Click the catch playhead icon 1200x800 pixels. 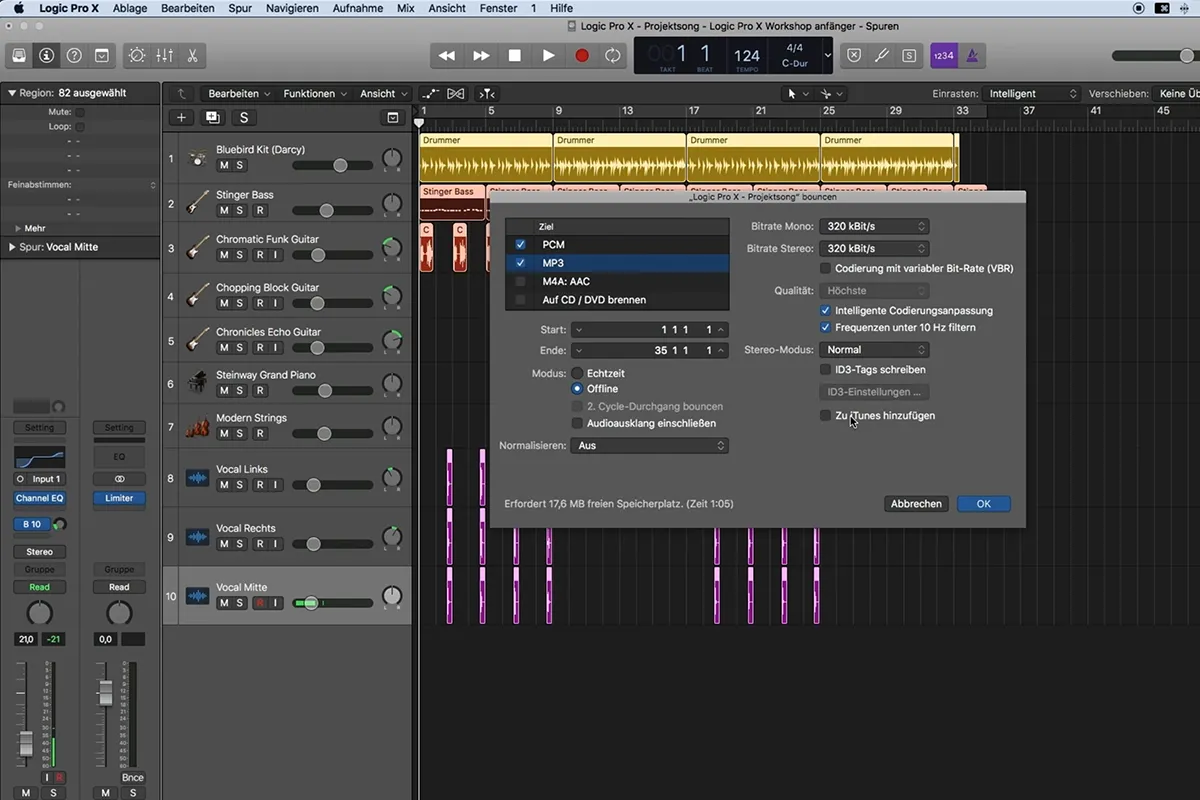click(x=485, y=94)
